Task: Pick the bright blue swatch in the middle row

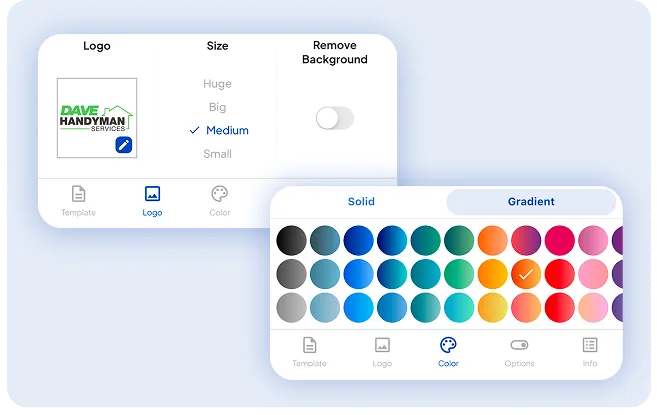Action: point(358,274)
